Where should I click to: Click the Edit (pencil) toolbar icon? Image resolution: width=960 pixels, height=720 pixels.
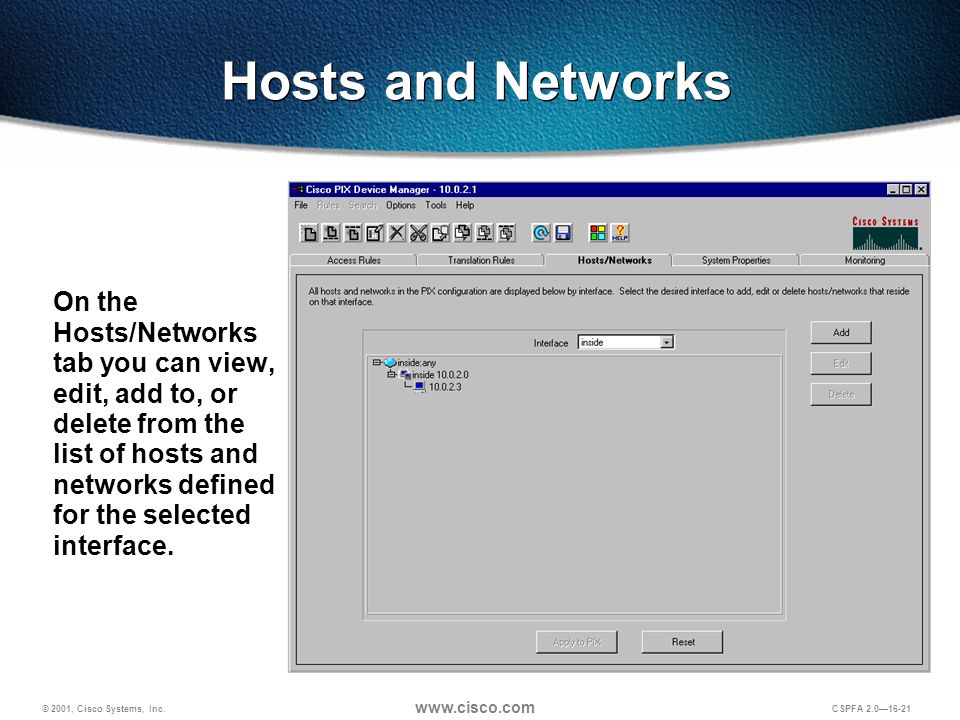[x=375, y=233]
